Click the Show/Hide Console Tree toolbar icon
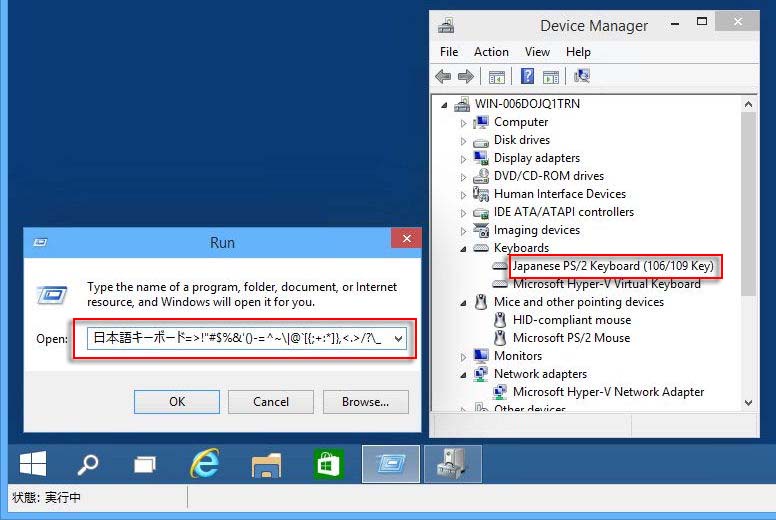Viewport: 776px width, 520px height. [496, 77]
